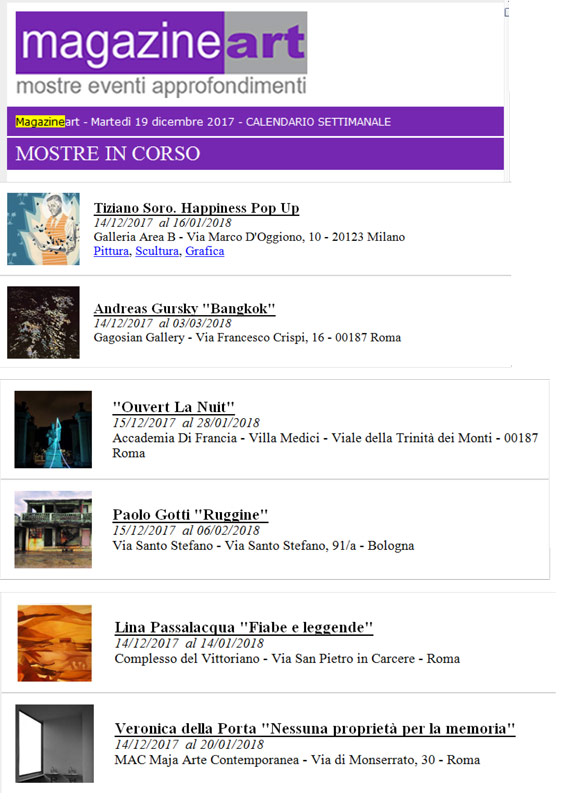
Task: Open Paolo Gotti "Ruggine" exhibition link
Action: (190, 514)
